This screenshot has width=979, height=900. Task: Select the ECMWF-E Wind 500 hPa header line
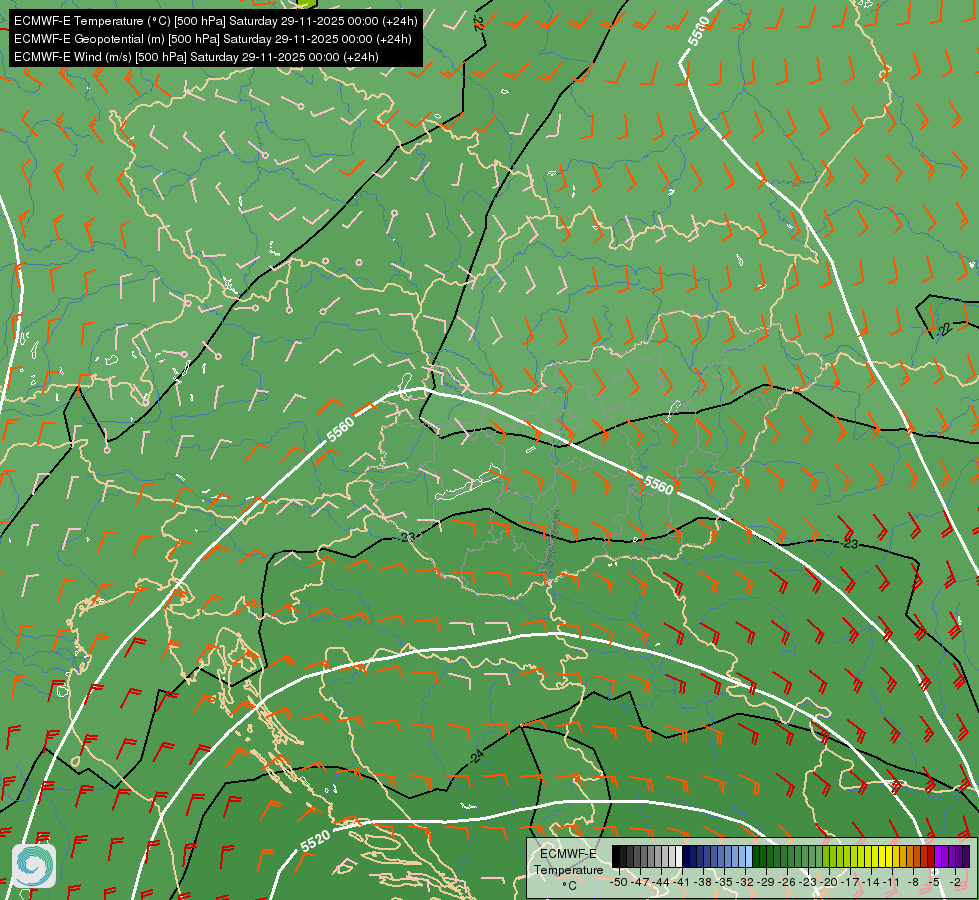coord(196,57)
